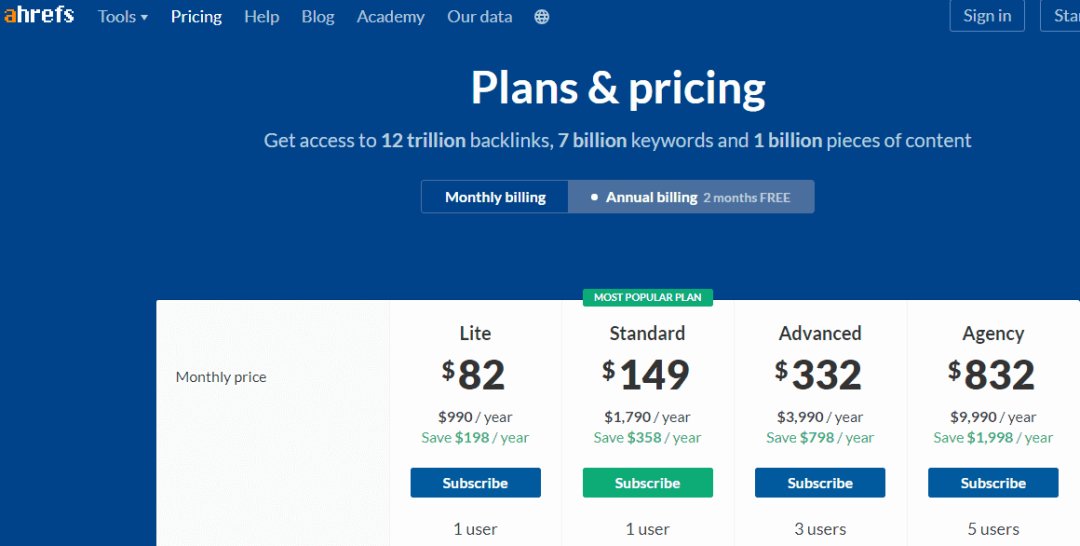Click the Start trial button at top right
Viewport: 1080px width, 546px height.
(1061, 16)
